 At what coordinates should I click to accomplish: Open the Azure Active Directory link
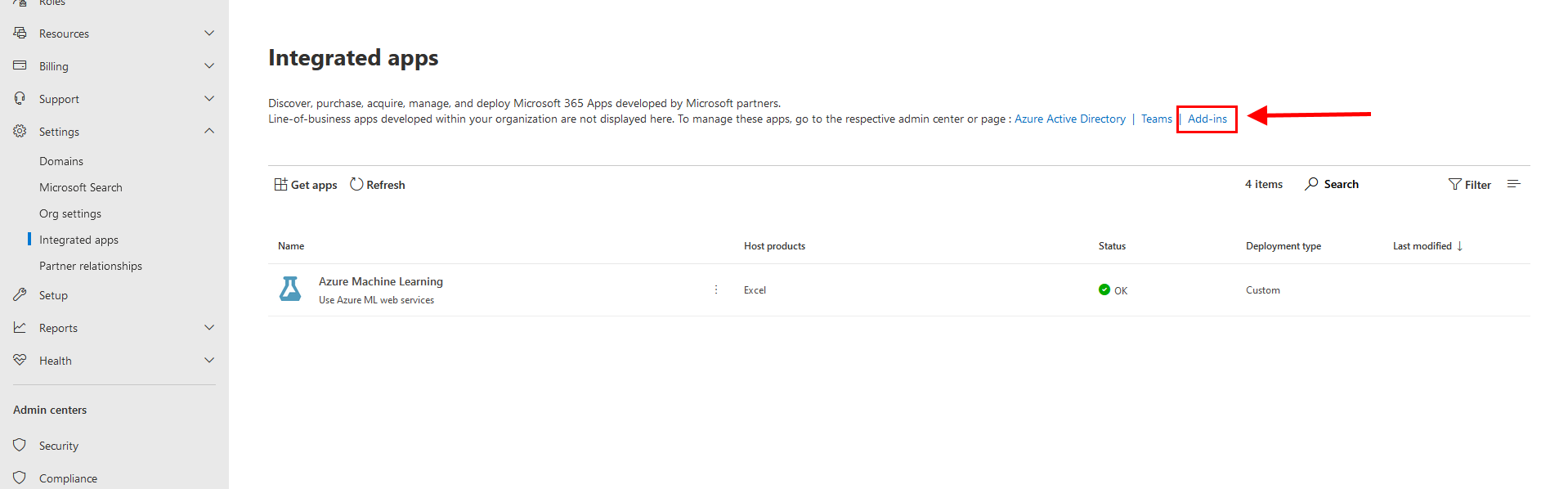point(1070,119)
